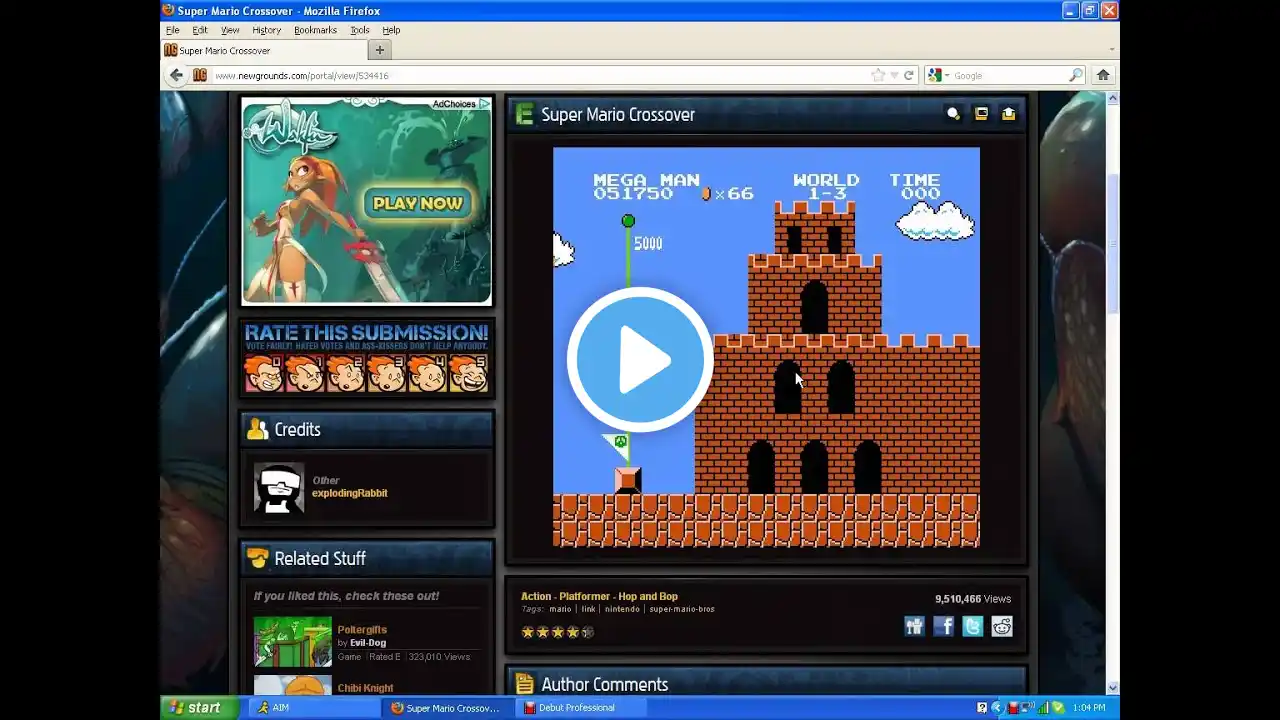Share the game on Facebook
This screenshot has width=1280, height=720.
click(x=943, y=626)
